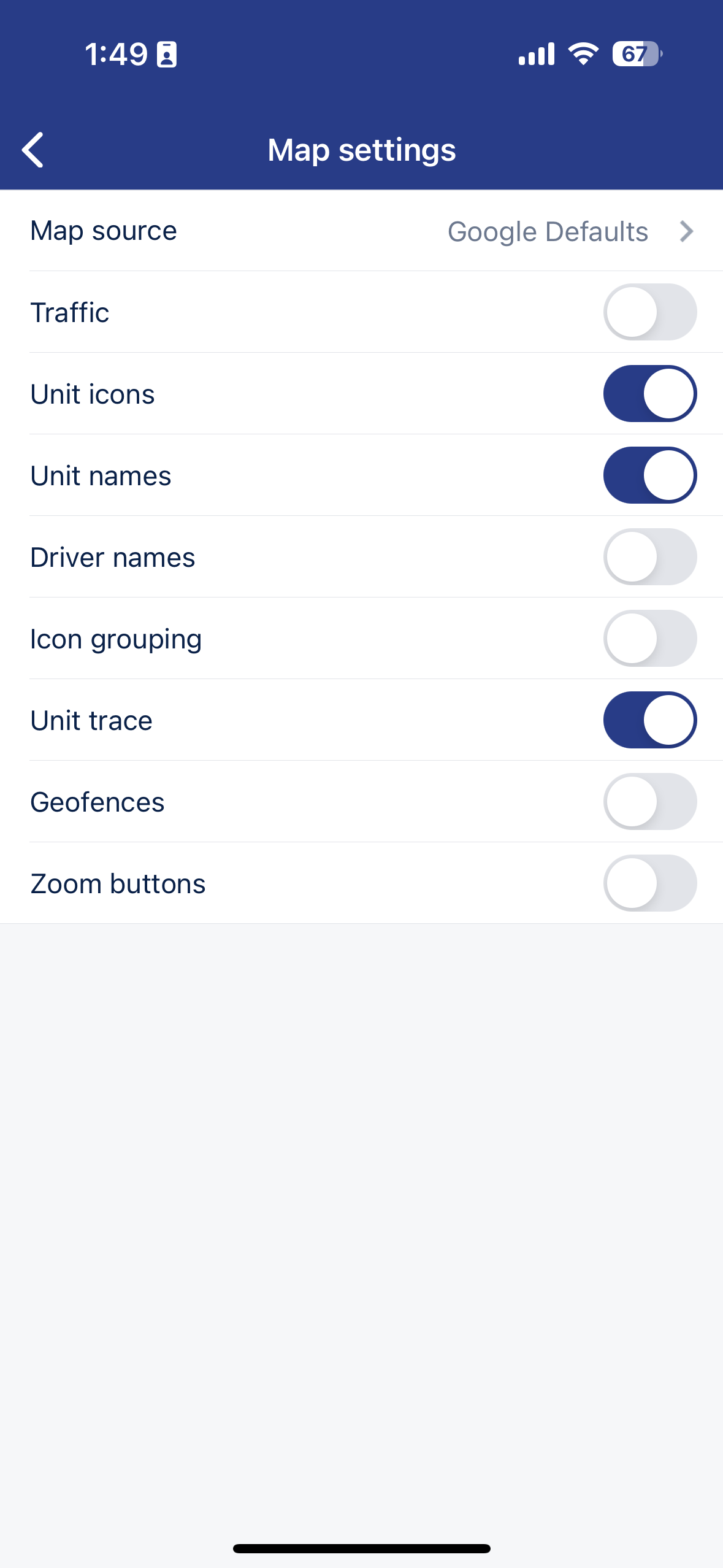Select the Google Defaults value
The image size is (723, 1568).
click(548, 232)
